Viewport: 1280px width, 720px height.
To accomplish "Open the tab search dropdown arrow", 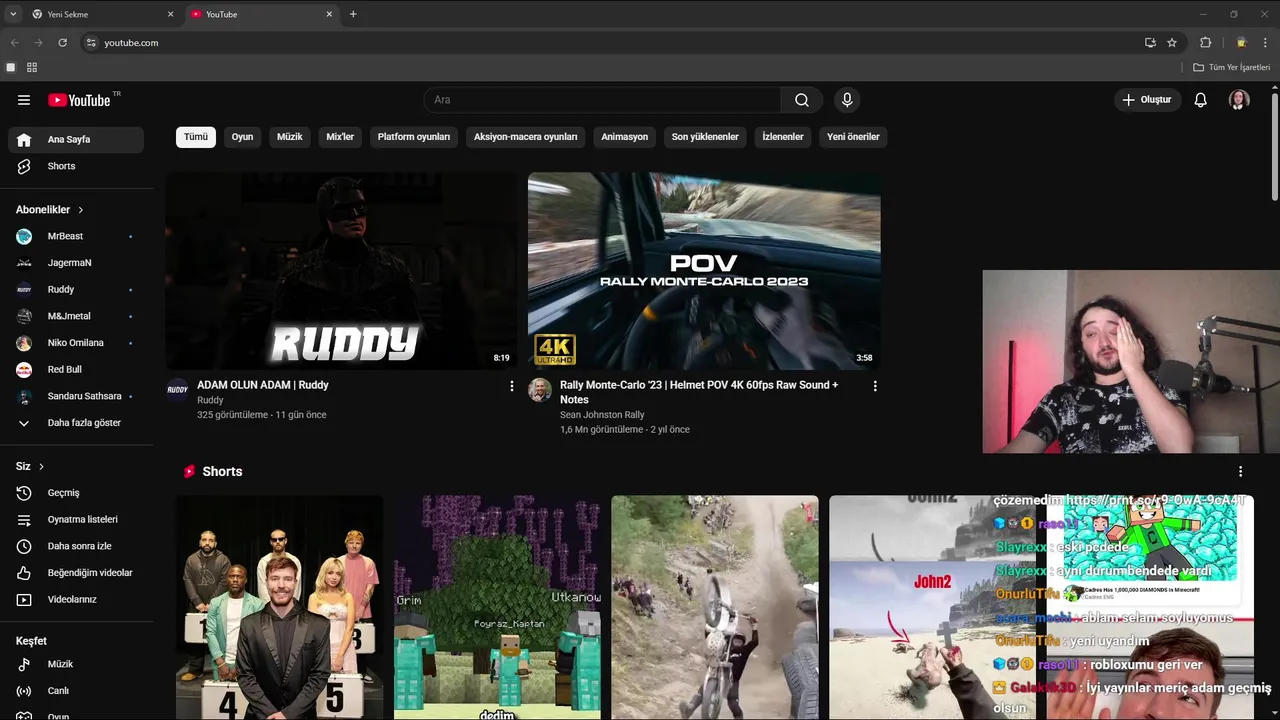I will 13,14.
